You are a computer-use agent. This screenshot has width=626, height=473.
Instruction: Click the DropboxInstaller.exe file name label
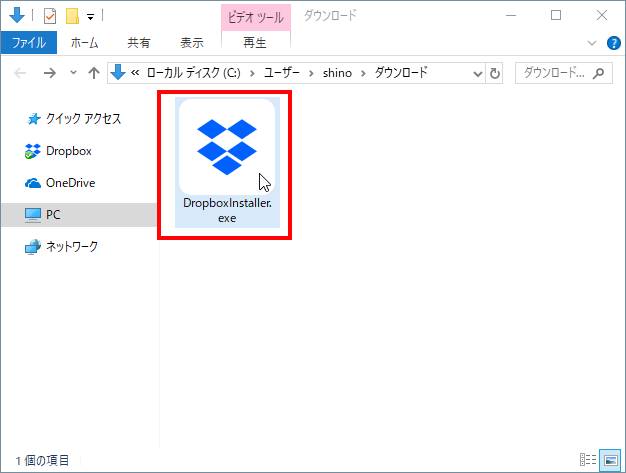click(227, 210)
